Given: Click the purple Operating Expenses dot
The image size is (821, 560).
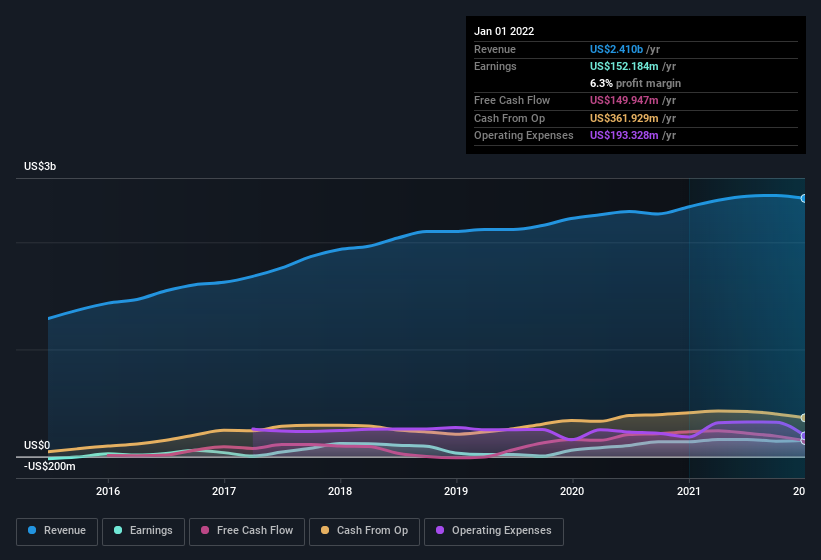Looking at the screenshot, I should pos(440,530).
